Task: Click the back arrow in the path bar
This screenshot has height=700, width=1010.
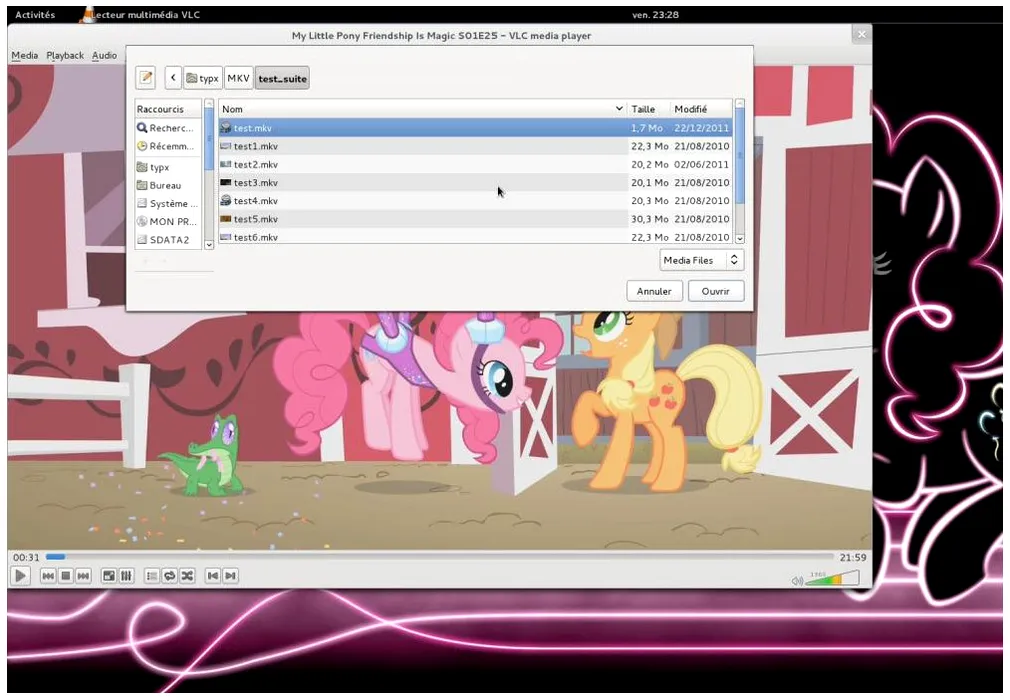Action: 173,78
